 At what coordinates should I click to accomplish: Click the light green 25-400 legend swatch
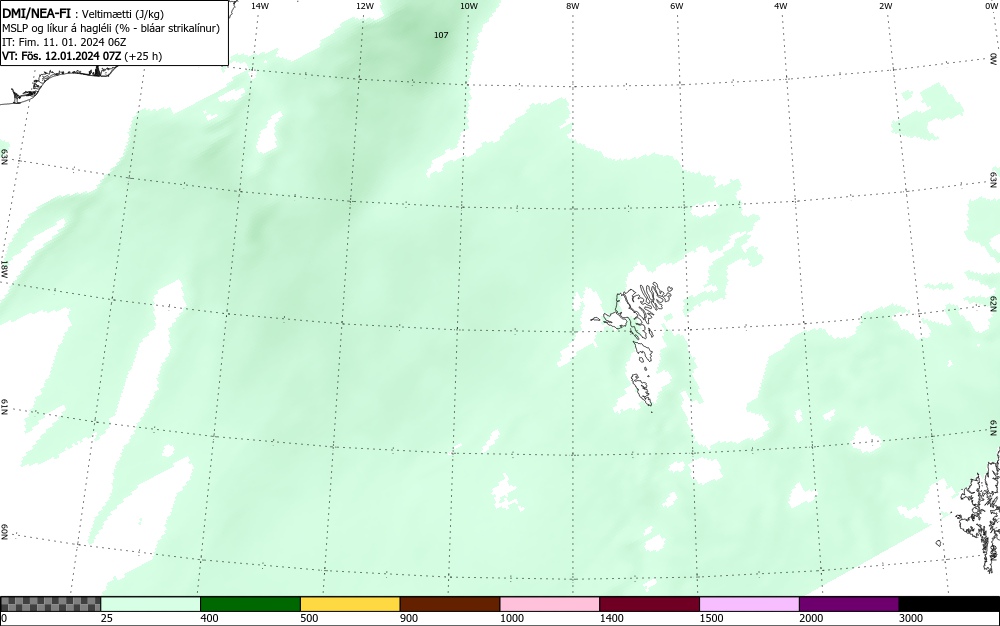(x=151, y=604)
